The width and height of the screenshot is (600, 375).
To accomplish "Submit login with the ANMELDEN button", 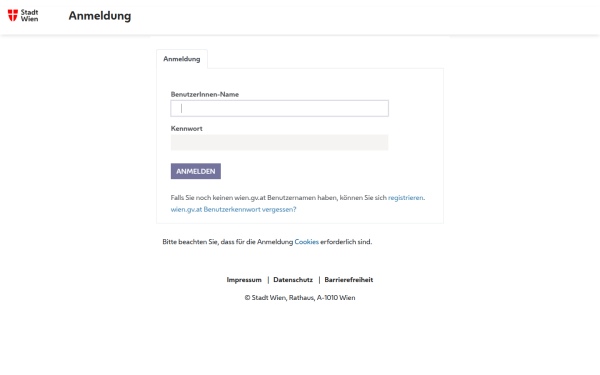I will [196, 171].
